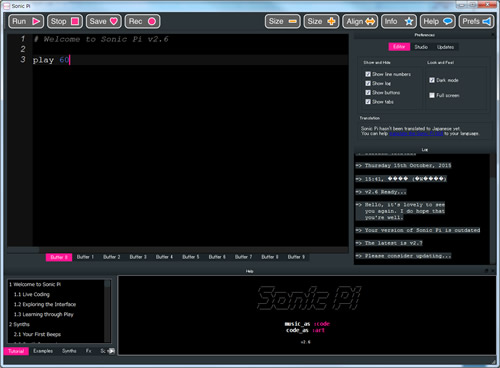Screen dimensions: 500x368
Task: Open the Synths help tab
Action: 69,351
